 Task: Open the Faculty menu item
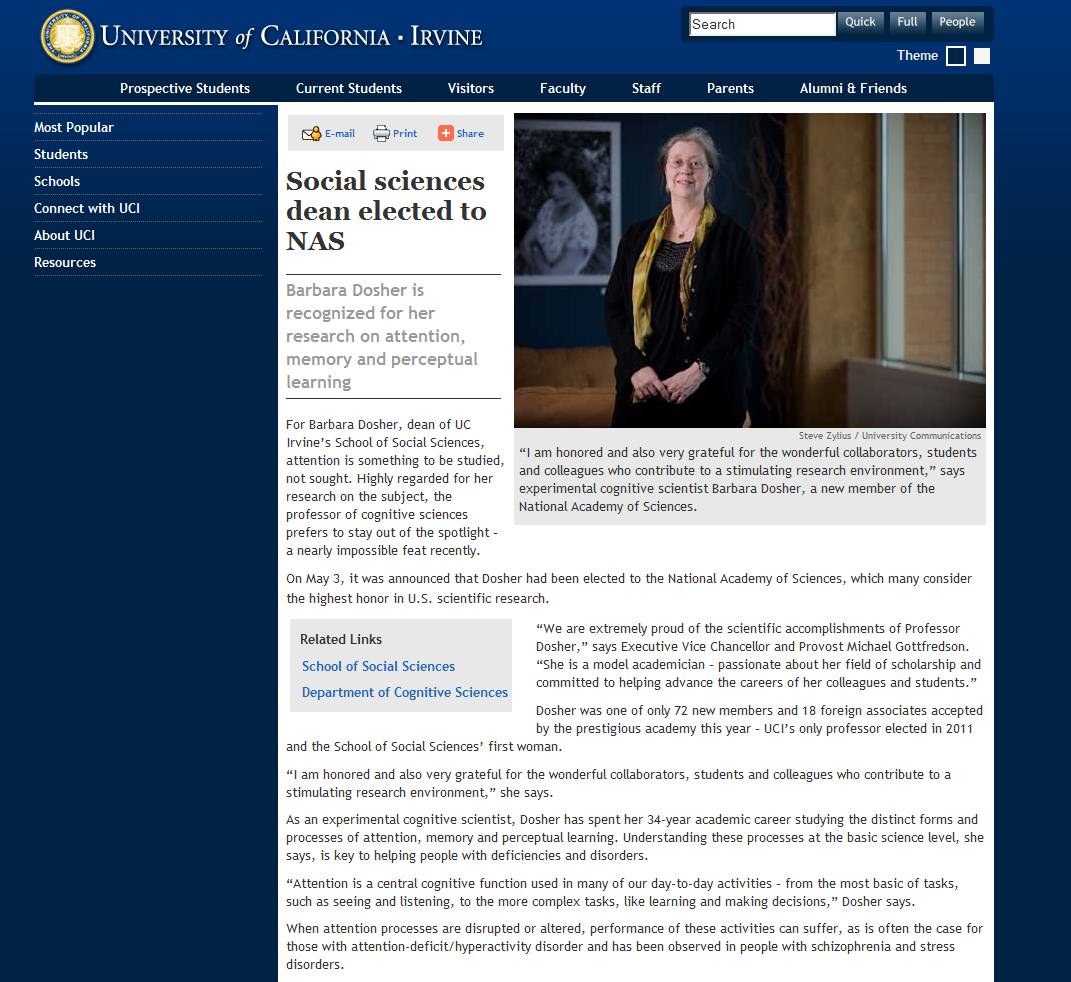[563, 88]
